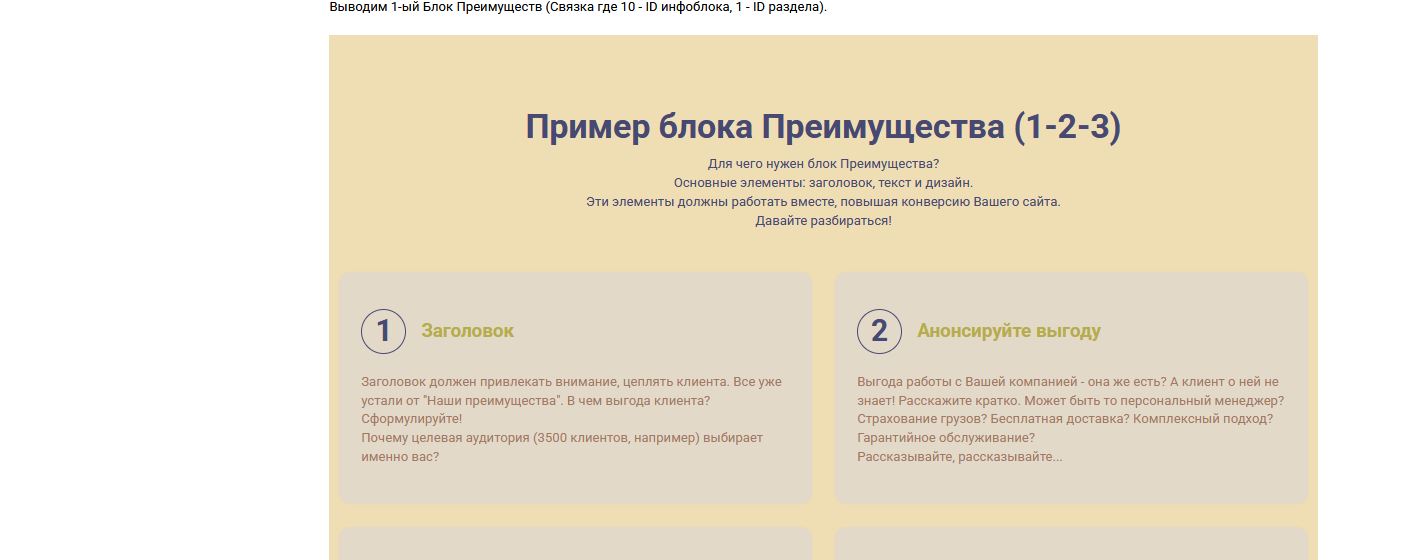Click the circled number 2 icon
Image resolution: width=1401 pixels, height=560 pixels.
pyautogui.click(x=879, y=331)
